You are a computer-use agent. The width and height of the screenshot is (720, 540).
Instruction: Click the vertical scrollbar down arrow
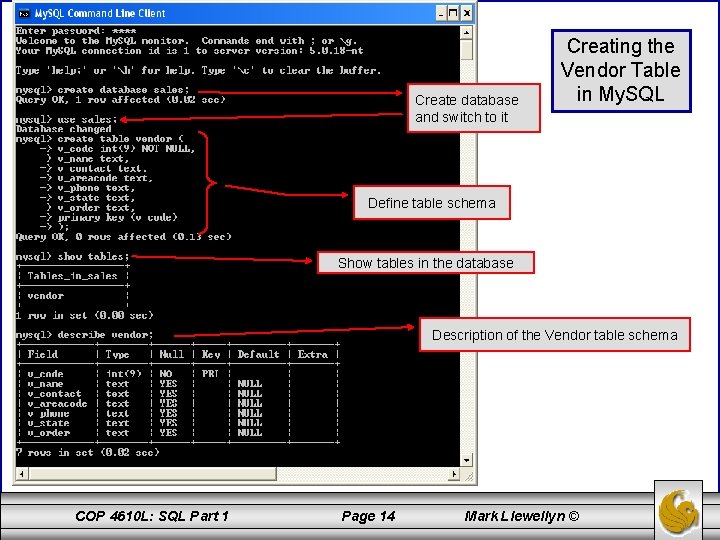(466, 460)
